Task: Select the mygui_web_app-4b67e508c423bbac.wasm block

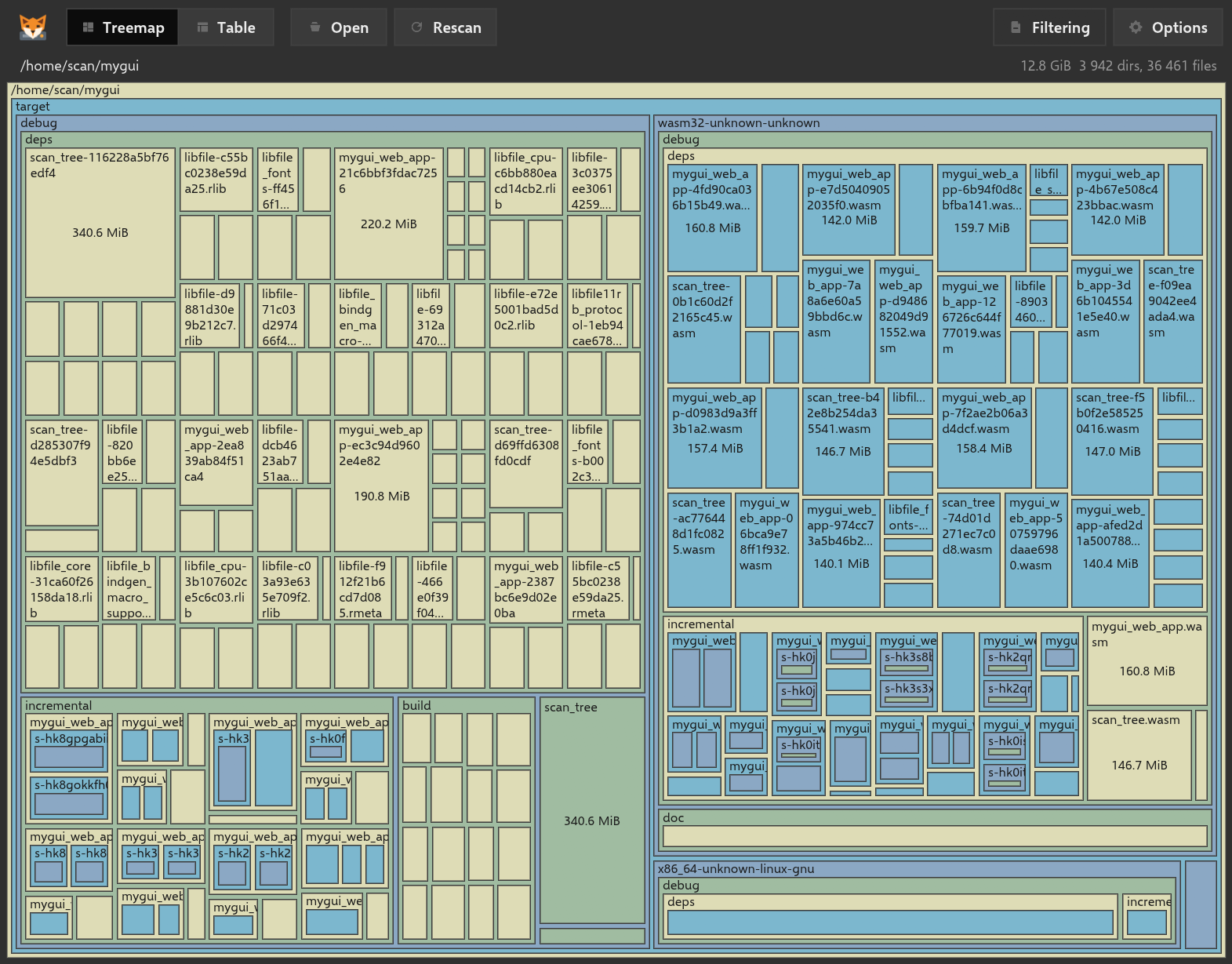Action: coord(1118,209)
